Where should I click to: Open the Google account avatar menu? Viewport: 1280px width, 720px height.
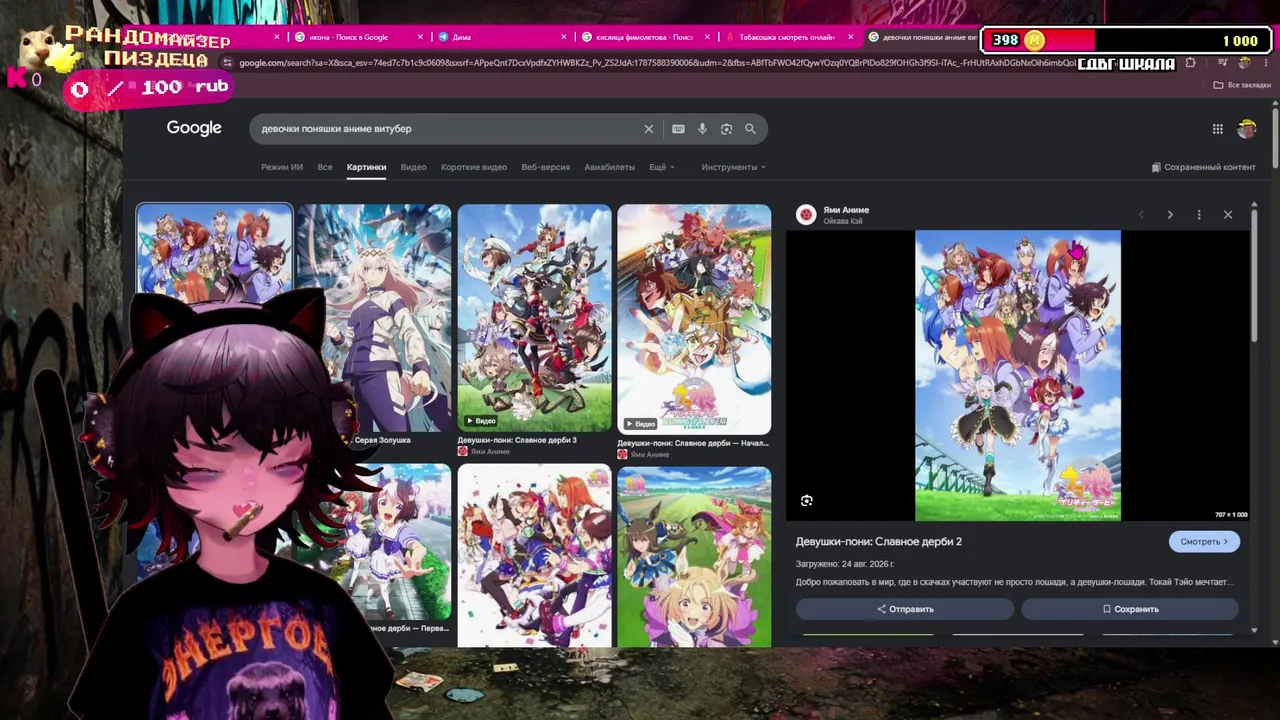[x=1246, y=129]
